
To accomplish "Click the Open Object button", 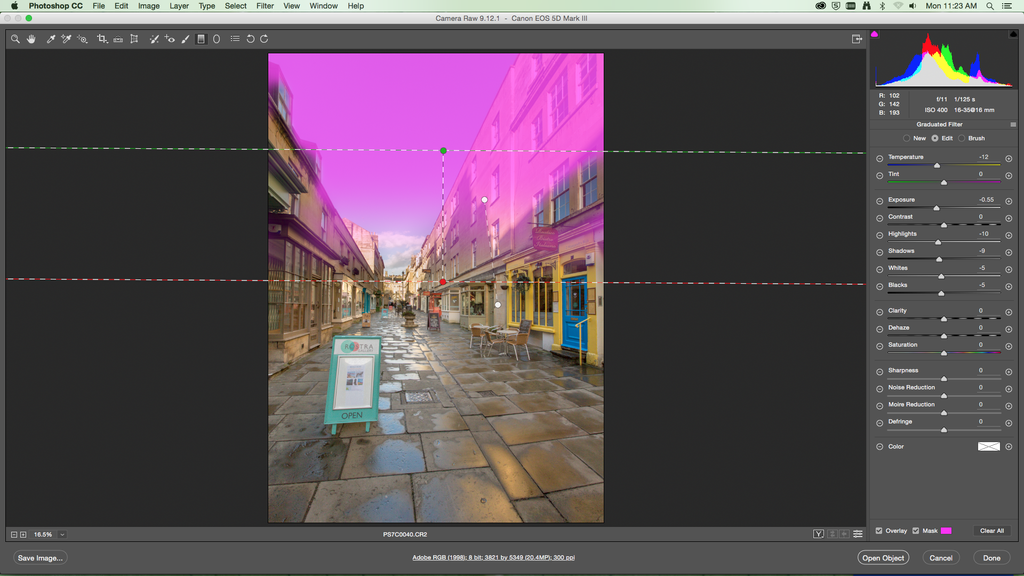I will [x=883, y=558].
